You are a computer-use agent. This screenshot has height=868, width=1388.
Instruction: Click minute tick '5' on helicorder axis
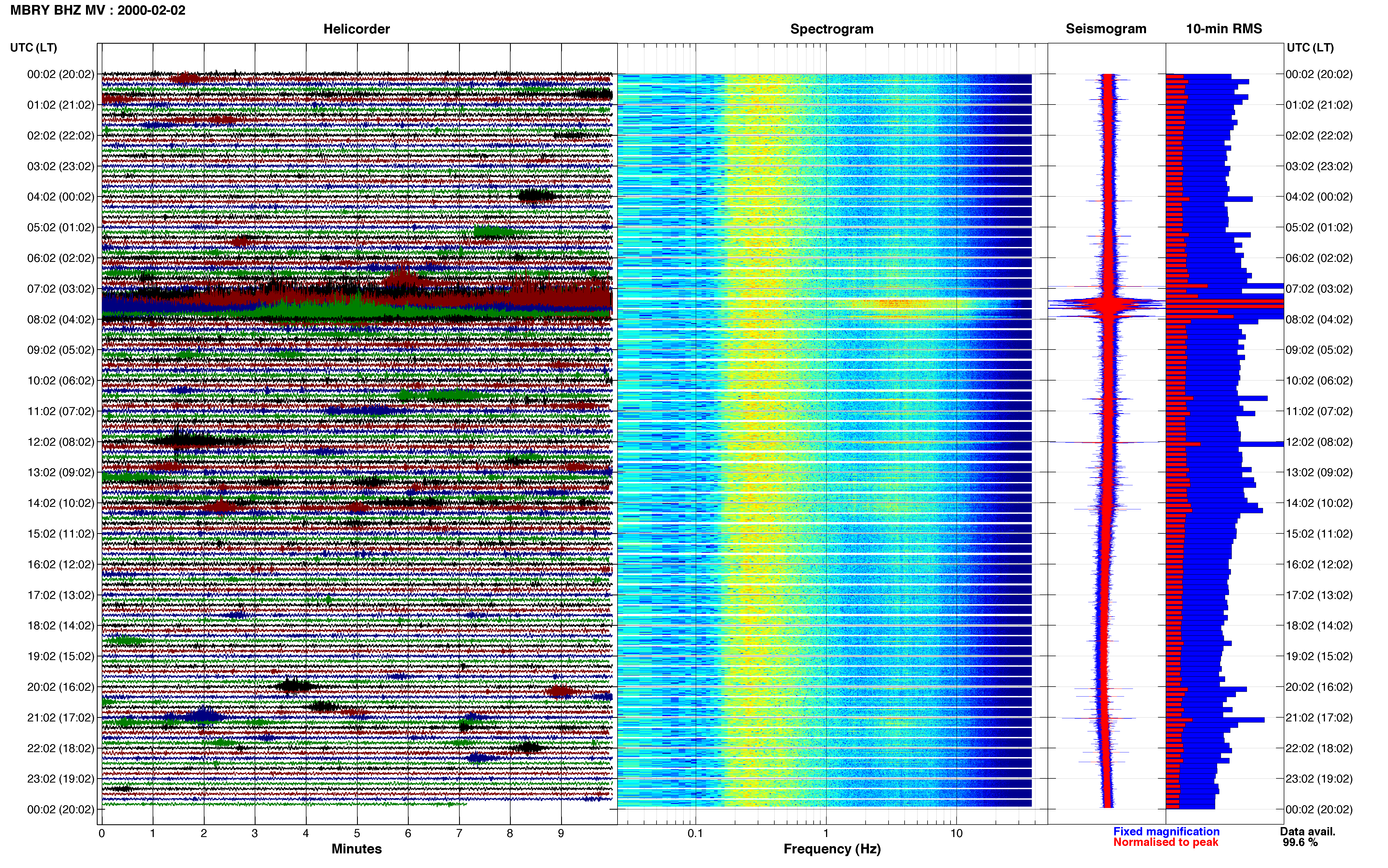coord(357,833)
